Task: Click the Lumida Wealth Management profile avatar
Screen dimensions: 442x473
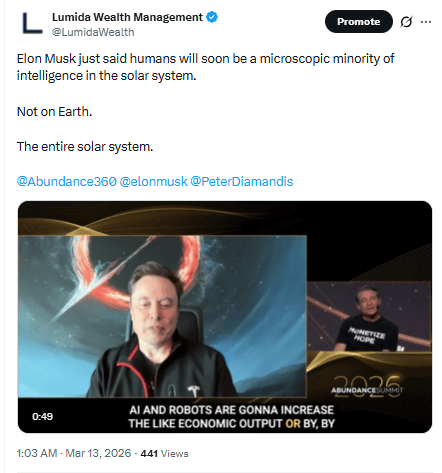Action: coord(32,23)
